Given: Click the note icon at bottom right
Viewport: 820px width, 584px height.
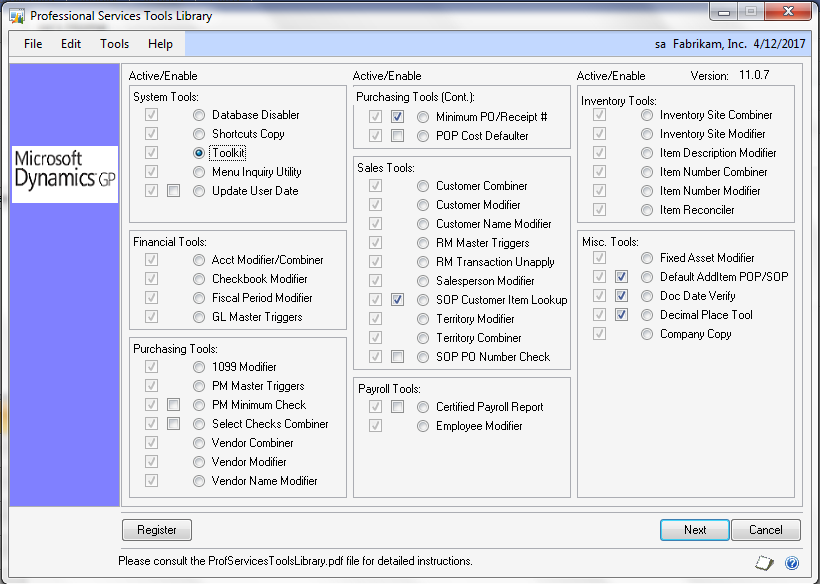Looking at the screenshot, I should pos(765,563).
